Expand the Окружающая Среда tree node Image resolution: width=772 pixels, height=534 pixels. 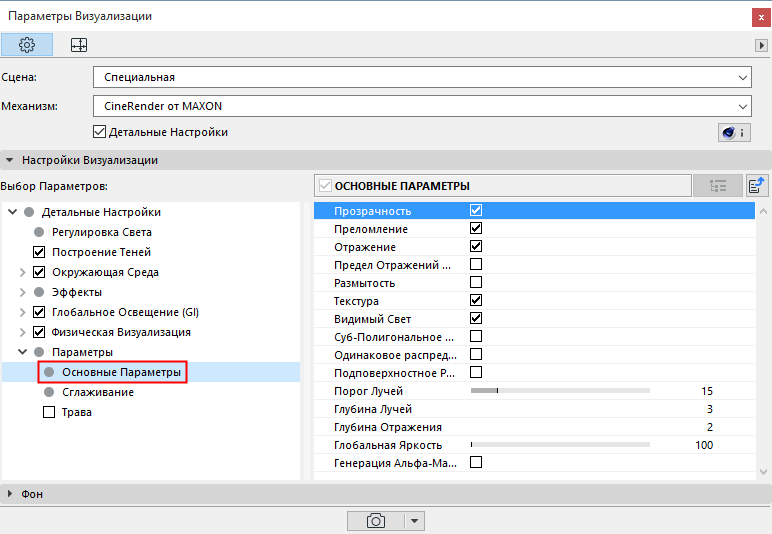pyautogui.click(x=22, y=272)
